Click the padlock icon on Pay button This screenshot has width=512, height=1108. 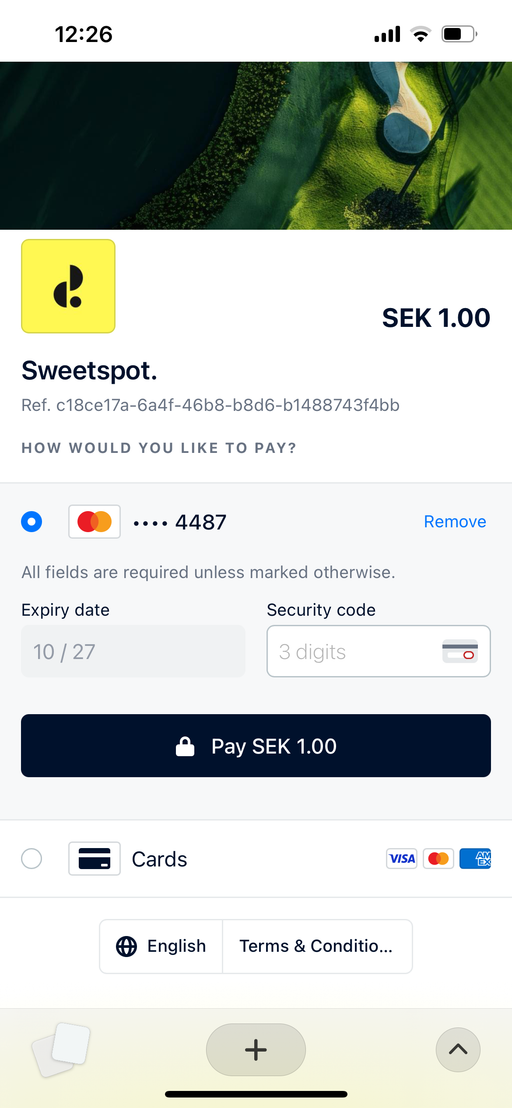point(185,746)
